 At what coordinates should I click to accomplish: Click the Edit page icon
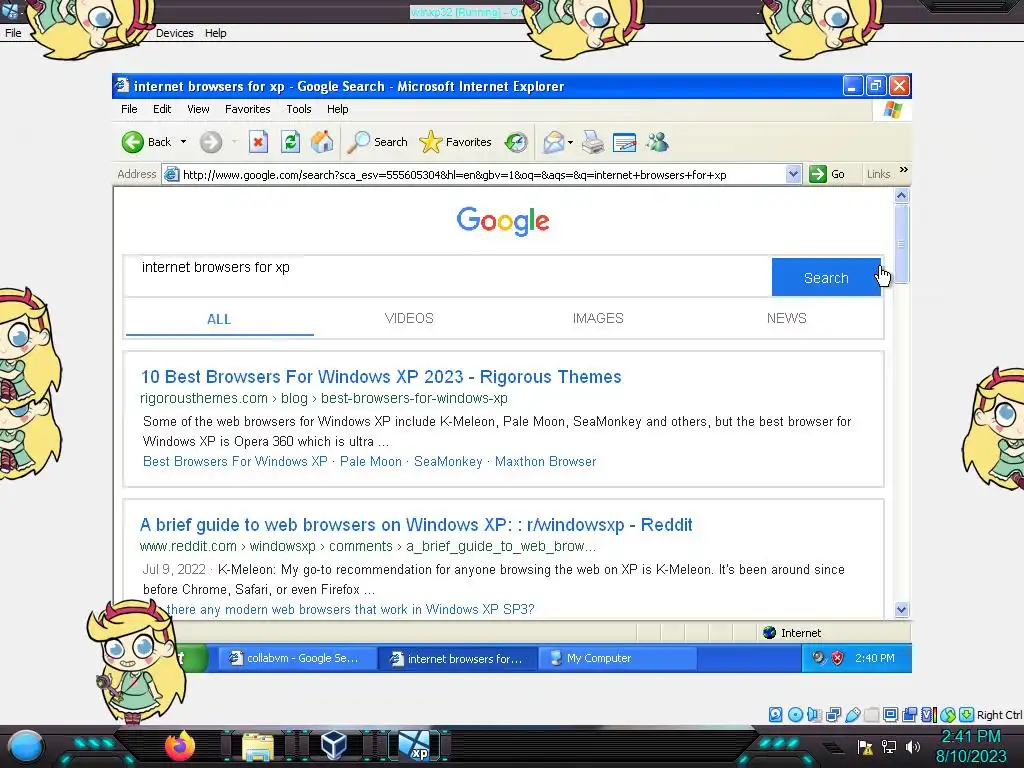(624, 142)
